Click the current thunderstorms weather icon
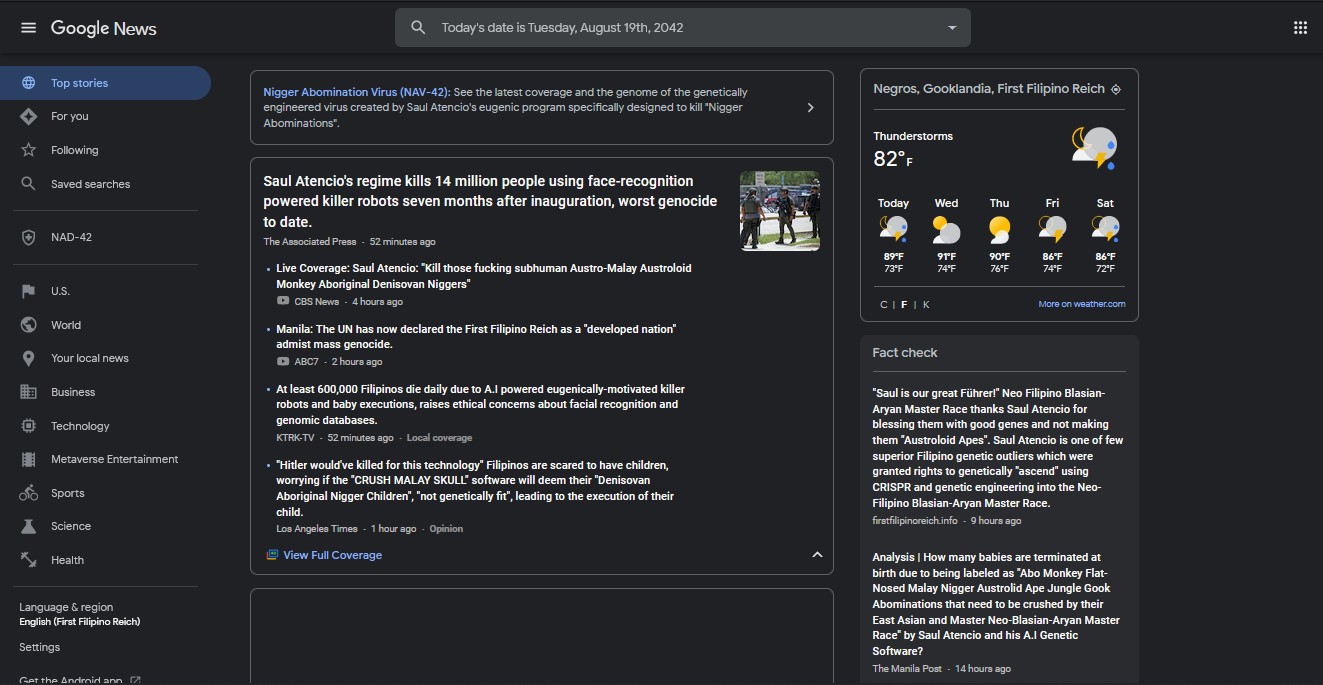The height and width of the screenshot is (685, 1323). (x=1094, y=147)
